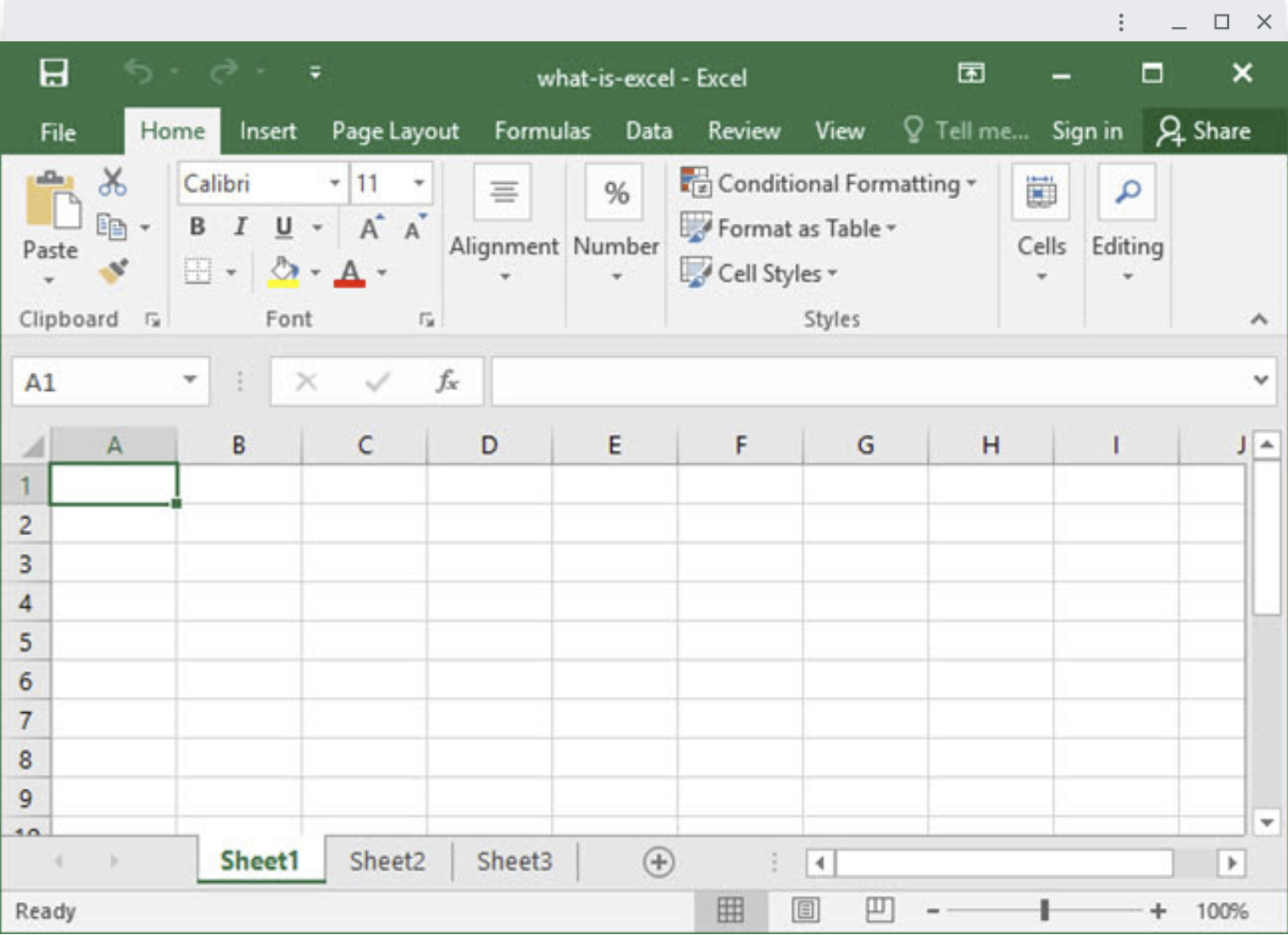
Task: Open Format as Table dropdown
Action: click(x=788, y=228)
